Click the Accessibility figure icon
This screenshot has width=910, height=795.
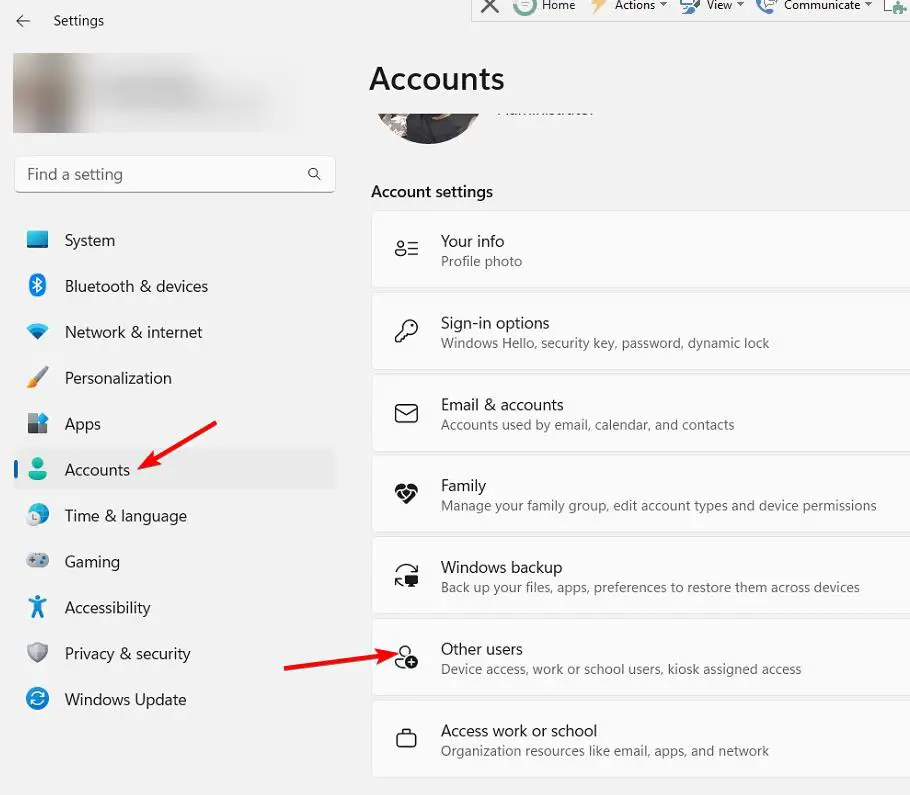38,606
